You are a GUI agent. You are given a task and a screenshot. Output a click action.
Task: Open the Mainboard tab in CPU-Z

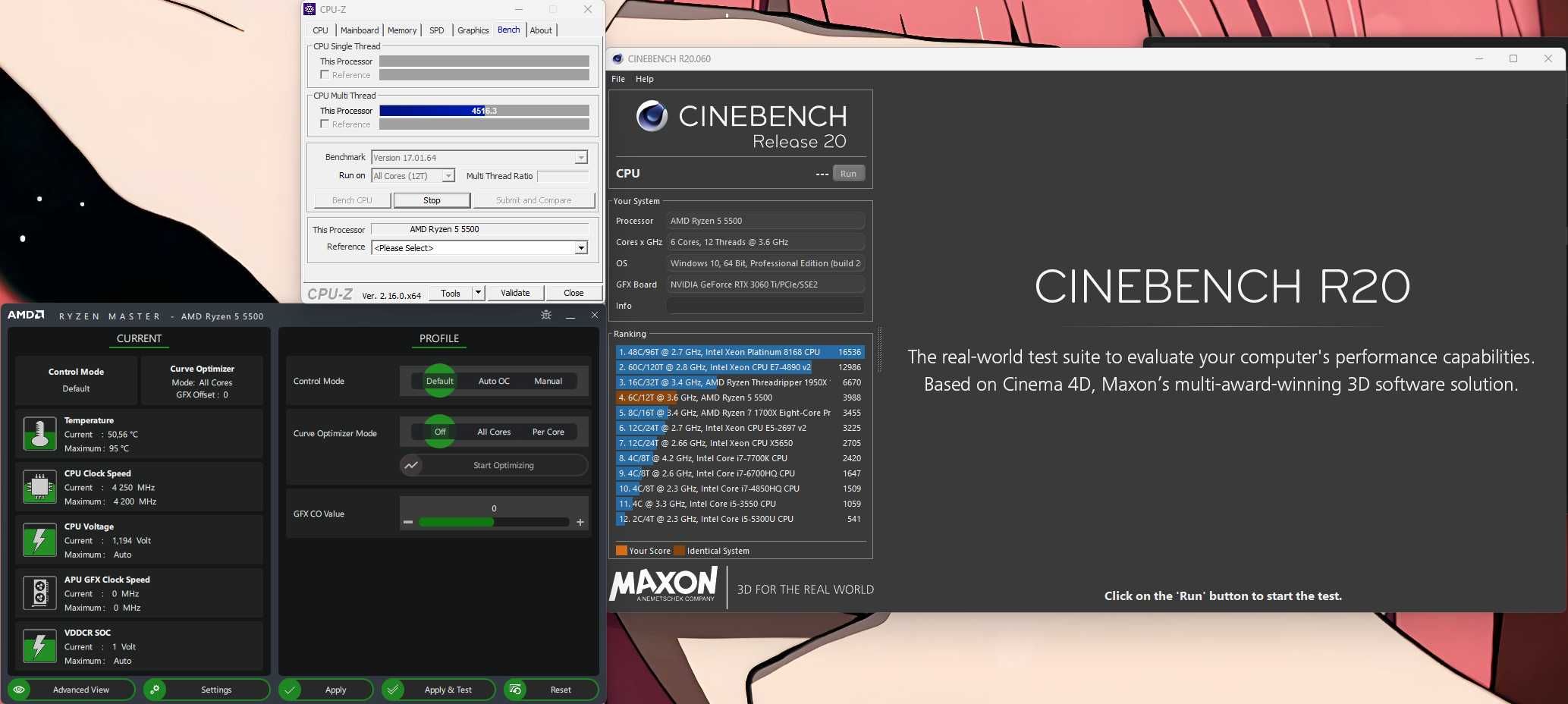click(x=360, y=30)
